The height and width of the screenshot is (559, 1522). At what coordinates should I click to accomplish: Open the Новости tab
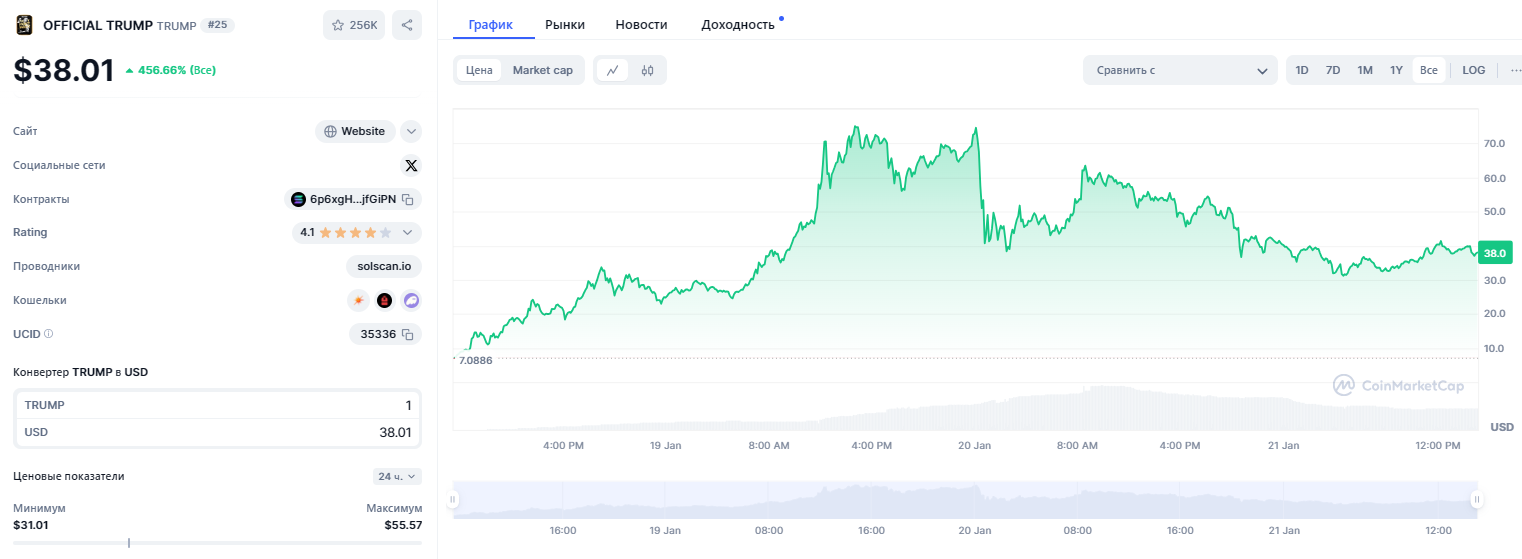pyautogui.click(x=641, y=24)
